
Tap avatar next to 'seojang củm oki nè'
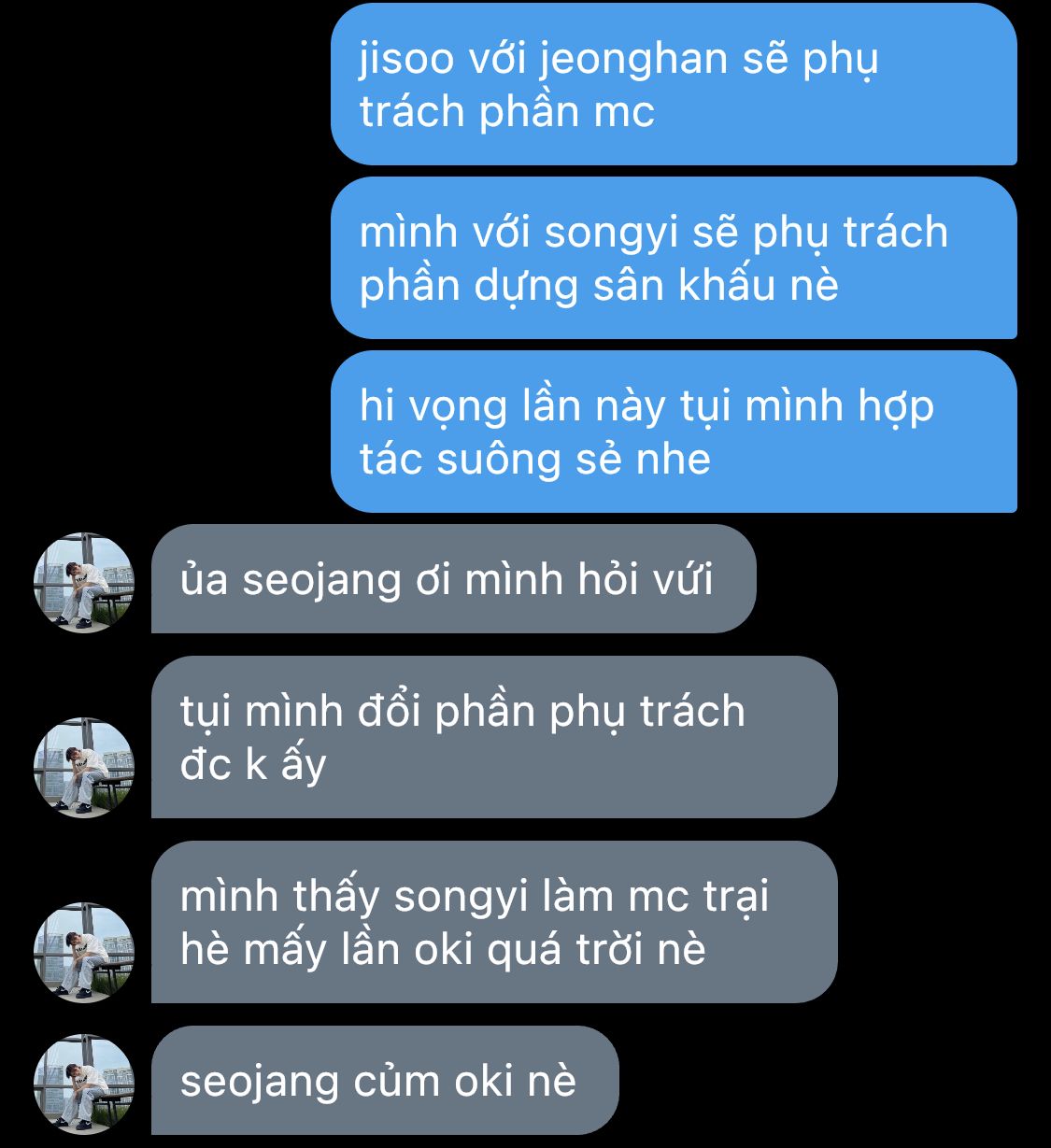(x=84, y=1084)
